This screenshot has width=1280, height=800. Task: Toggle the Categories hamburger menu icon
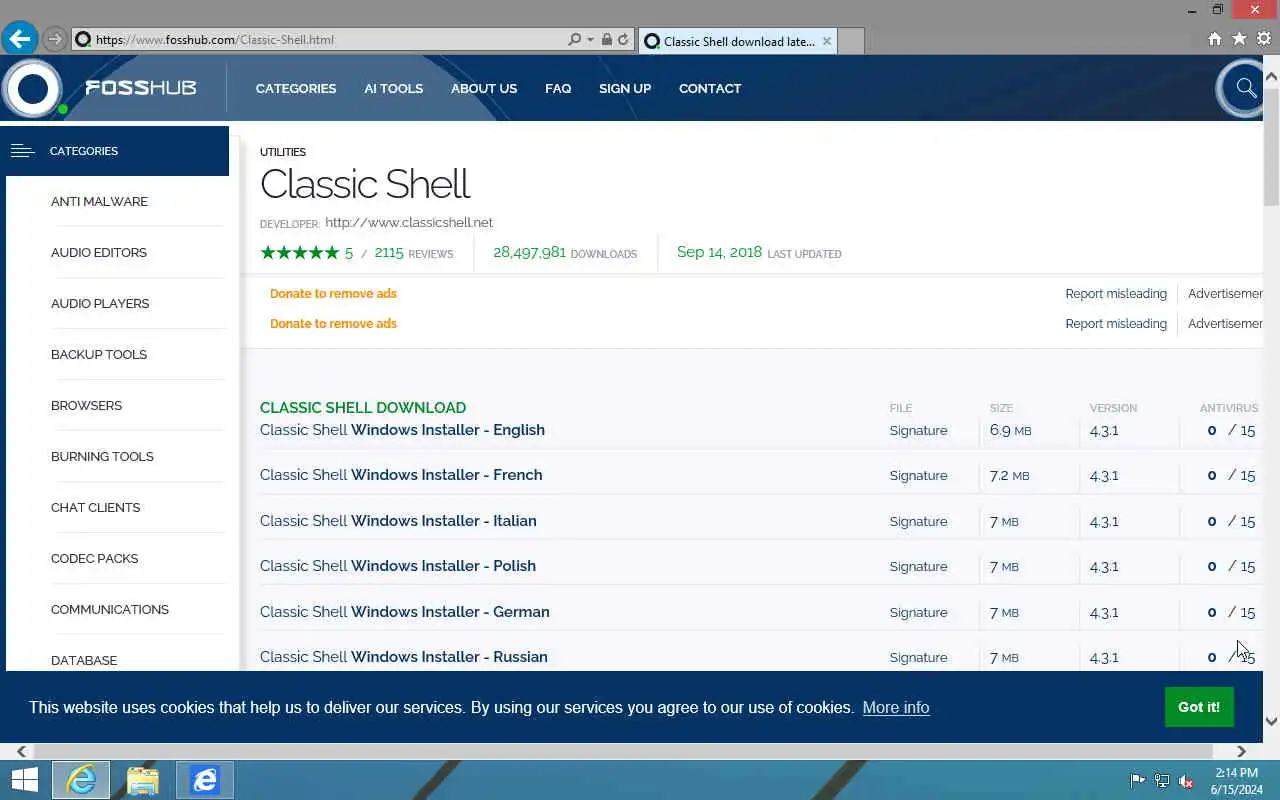tap(22, 151)
